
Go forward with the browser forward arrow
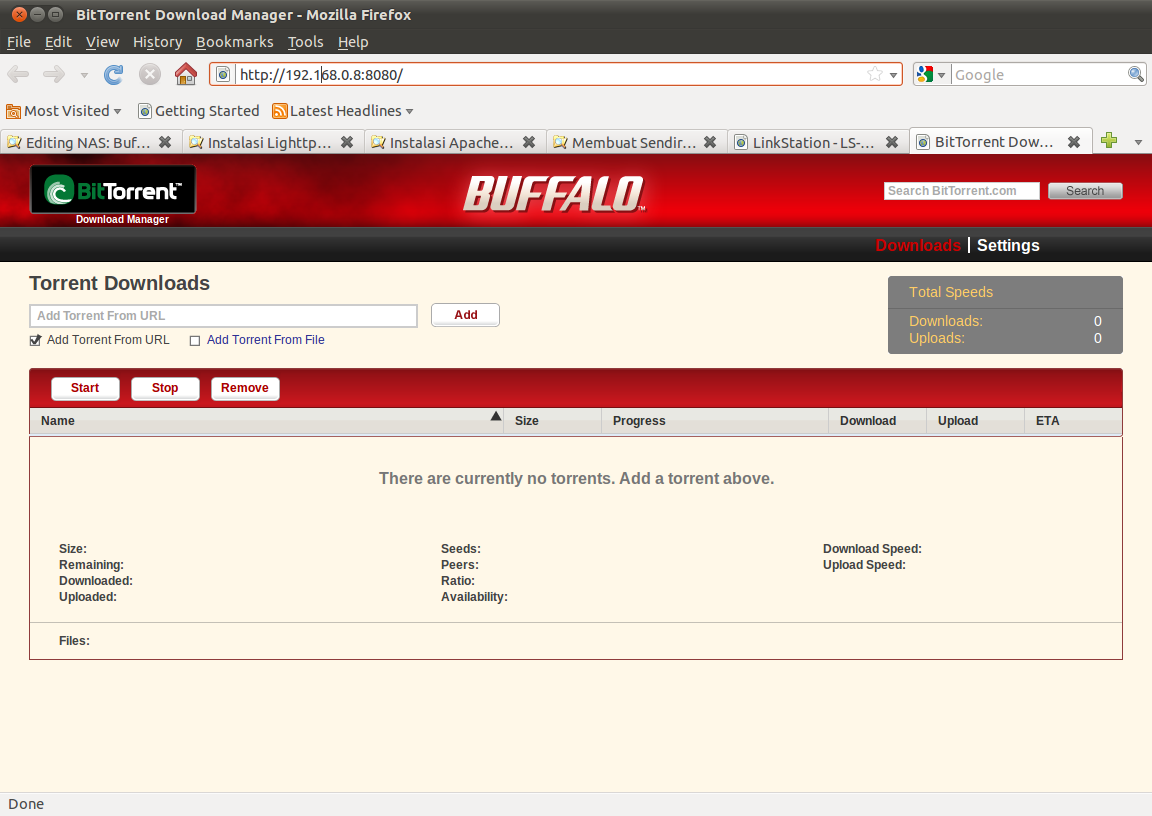pyautogui.click(x=54, y=74)
